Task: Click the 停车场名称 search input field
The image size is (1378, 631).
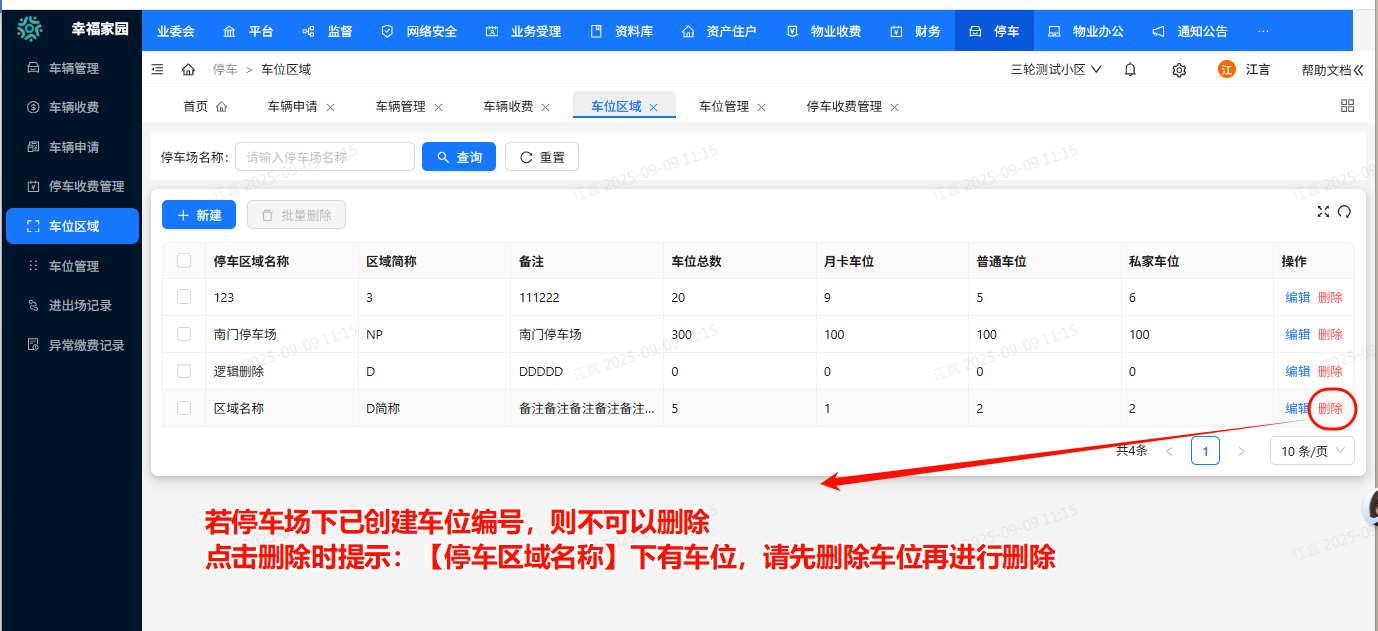Action: pos(325,157)
